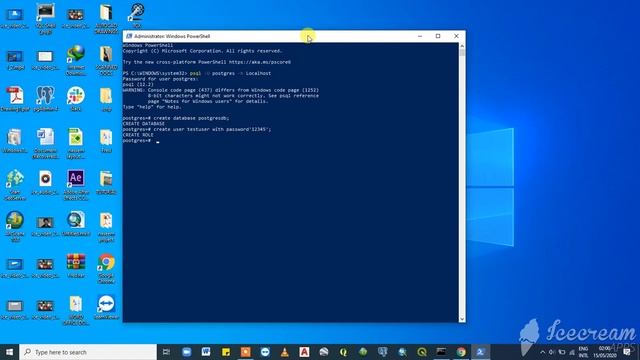
Task: Open the notification center icon
Action: [x=627, y=352]
